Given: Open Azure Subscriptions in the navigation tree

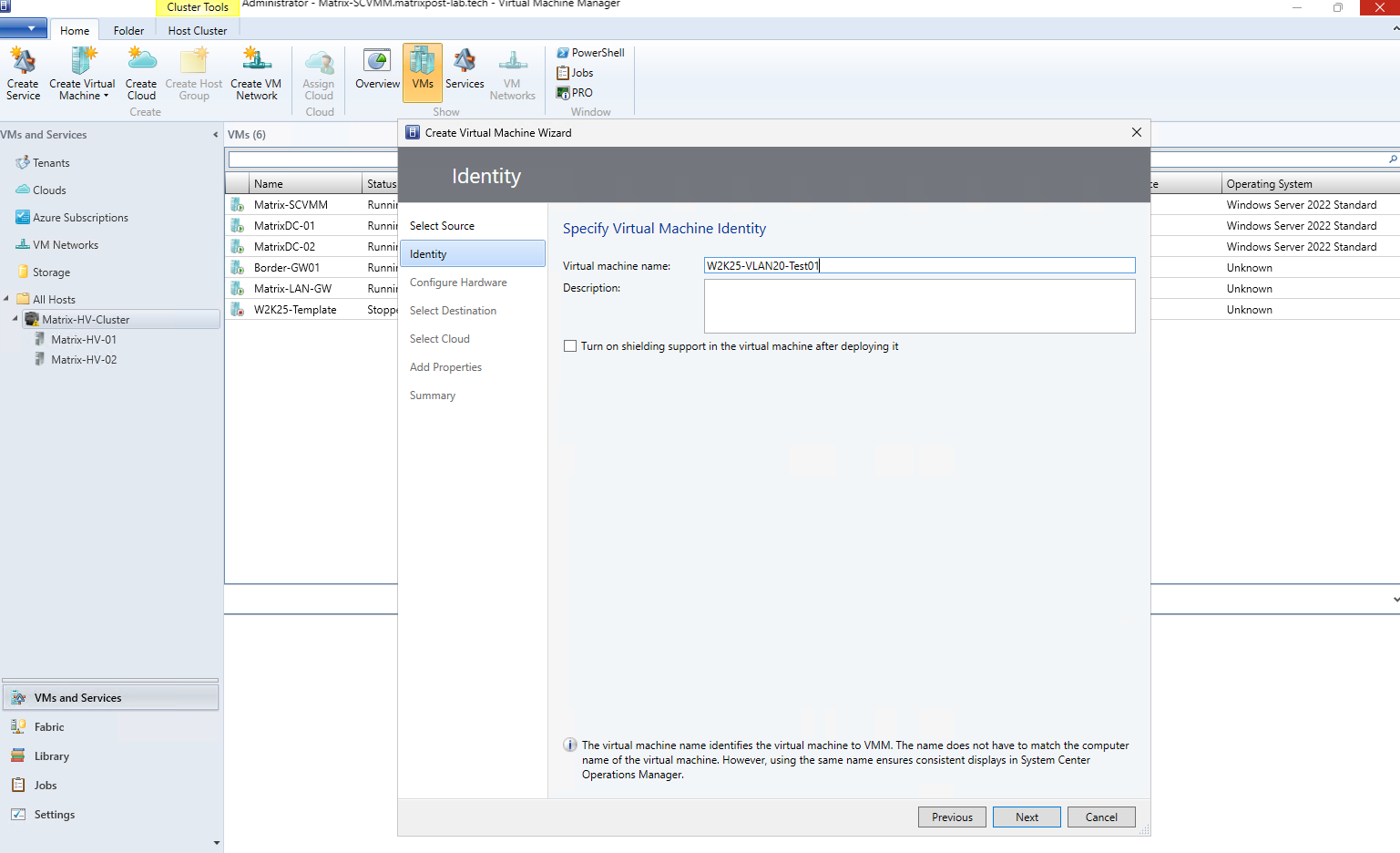Looking at the screenshot, I should click(72, 218).
